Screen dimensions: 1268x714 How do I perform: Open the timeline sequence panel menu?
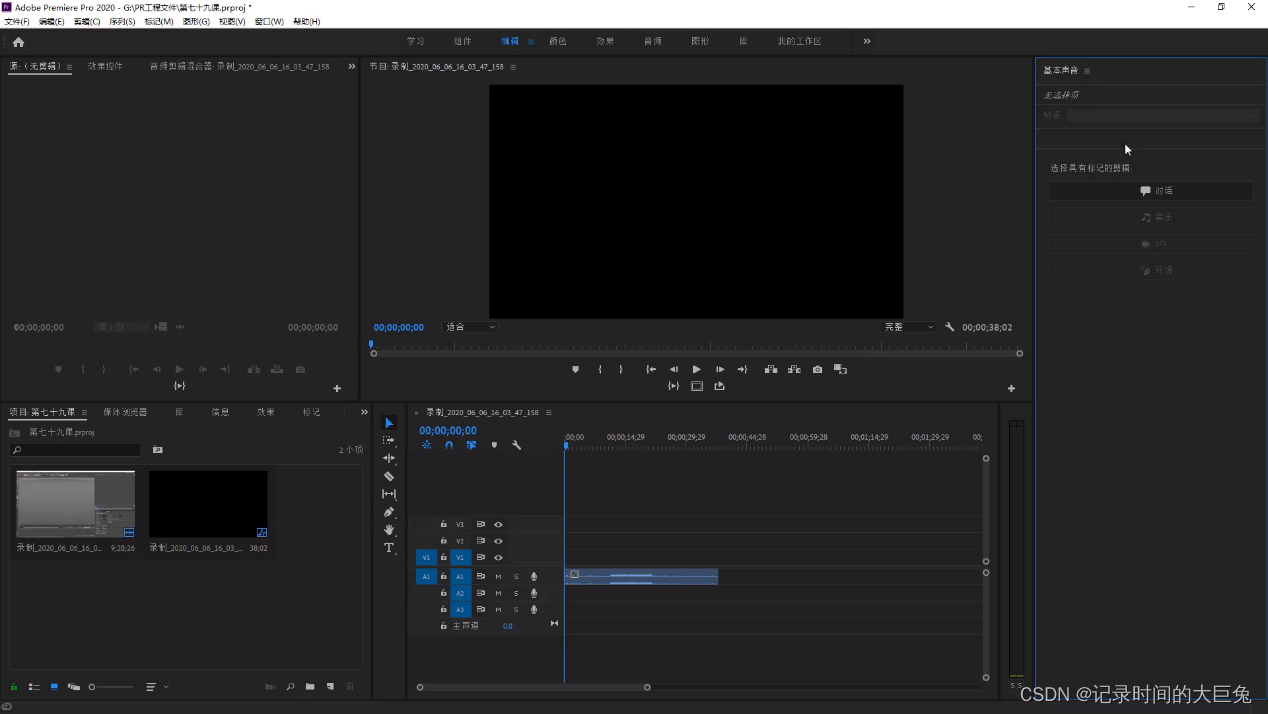coord(548,412)
